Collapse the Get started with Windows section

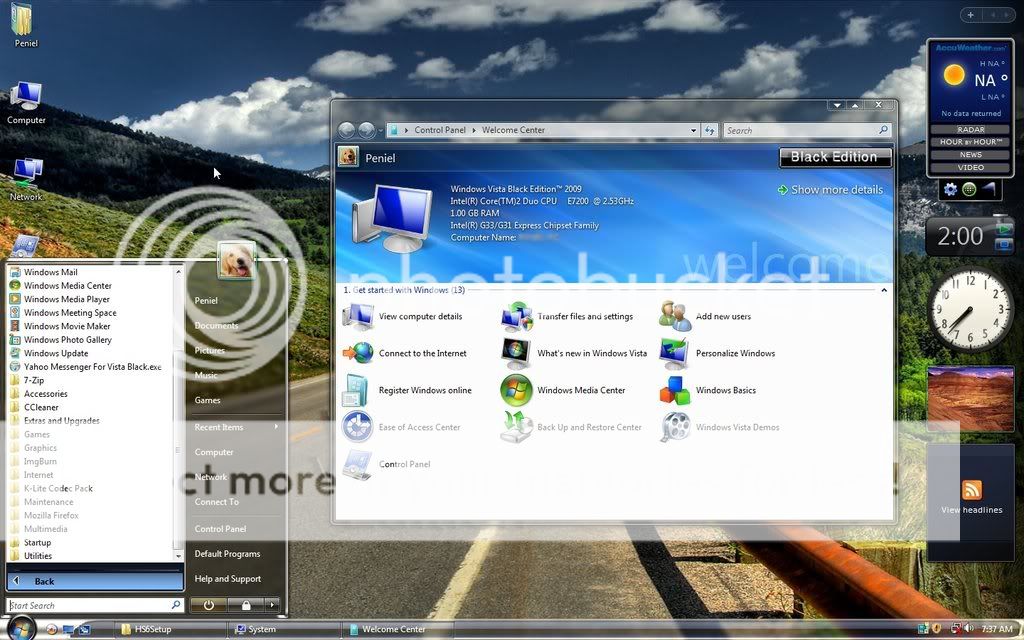[x=883, y=290]
